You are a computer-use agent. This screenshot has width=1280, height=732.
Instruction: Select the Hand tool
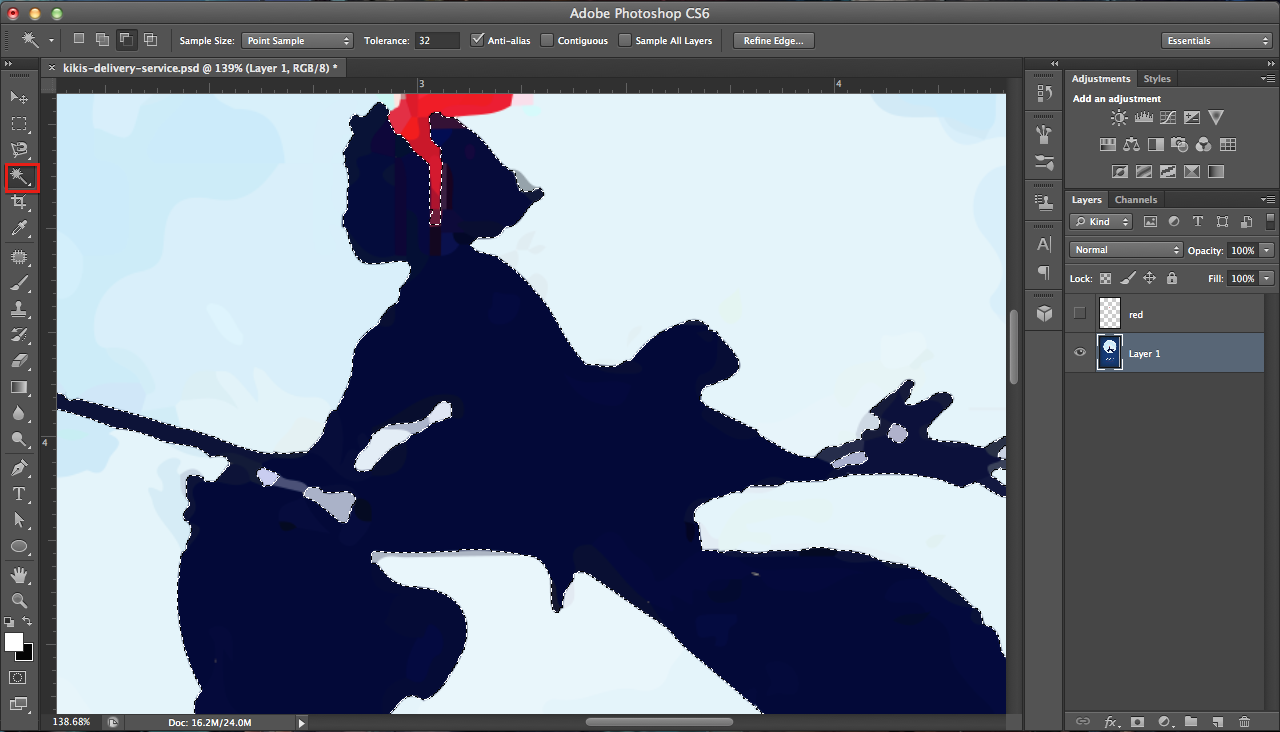pyautogui.click(x=19, y=575)
